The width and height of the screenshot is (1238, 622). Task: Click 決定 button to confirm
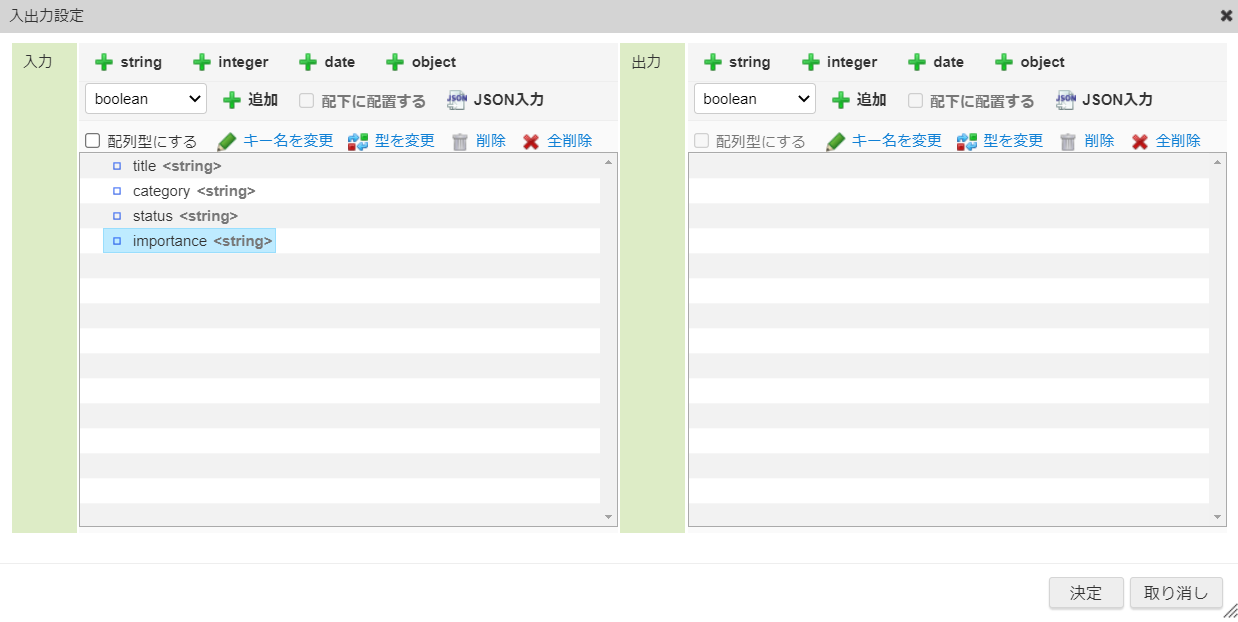tap(1086, 593)
